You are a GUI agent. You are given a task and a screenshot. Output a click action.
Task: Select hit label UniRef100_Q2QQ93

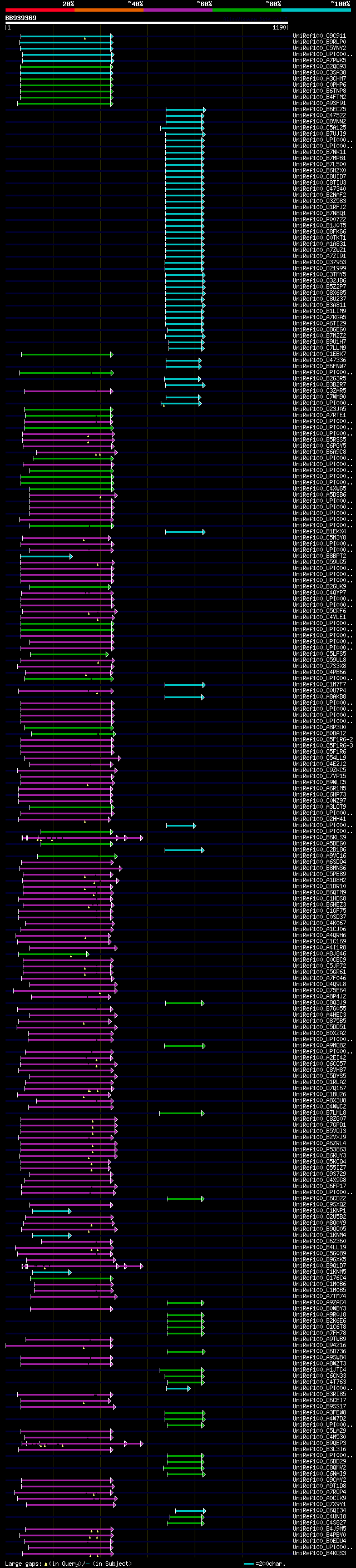tap(319, 66)
